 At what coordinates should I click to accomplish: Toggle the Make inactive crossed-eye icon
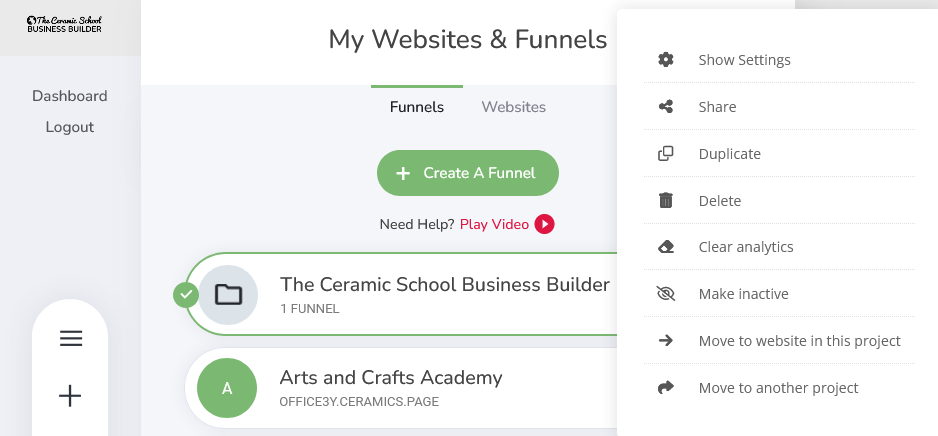(665, 294)
